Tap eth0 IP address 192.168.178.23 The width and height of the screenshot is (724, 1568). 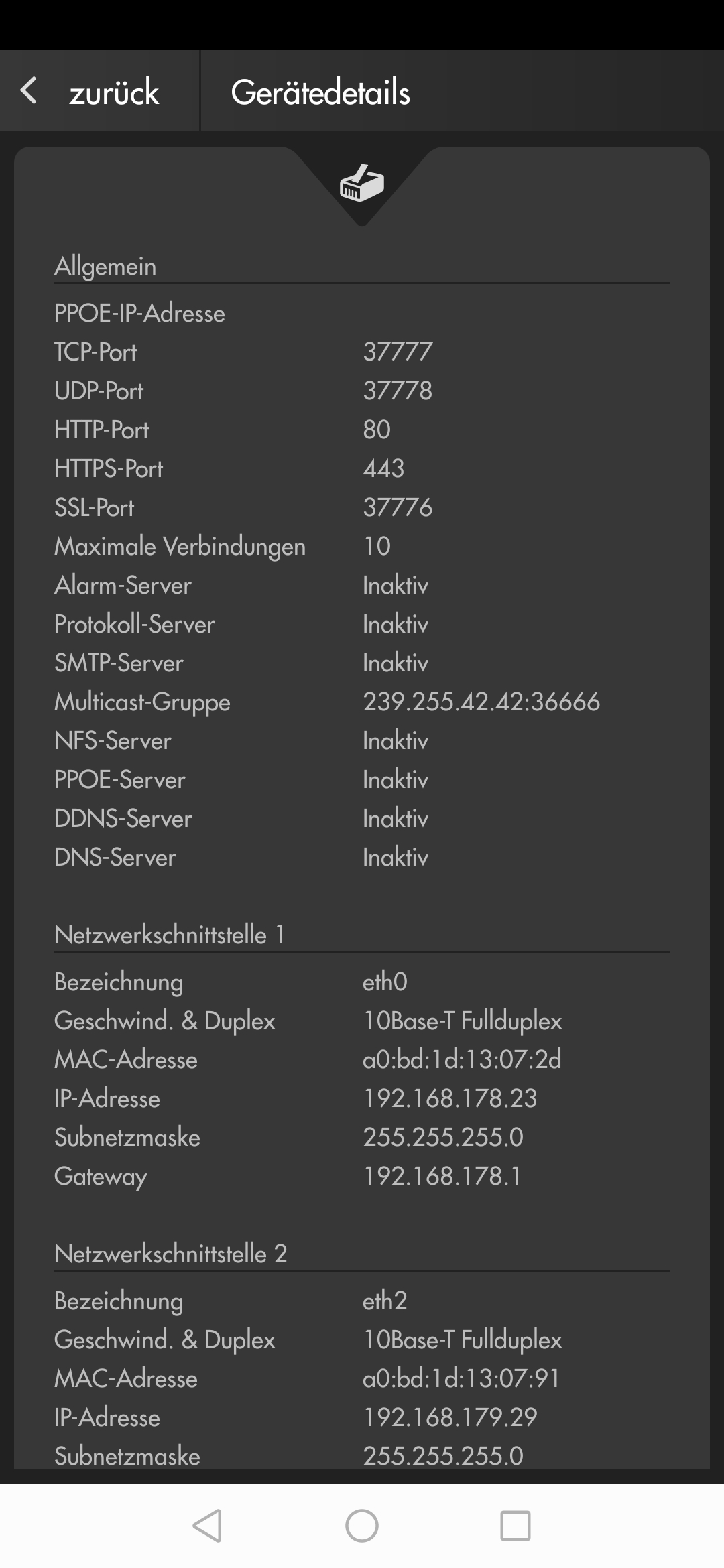click(x=450, y=1098)
